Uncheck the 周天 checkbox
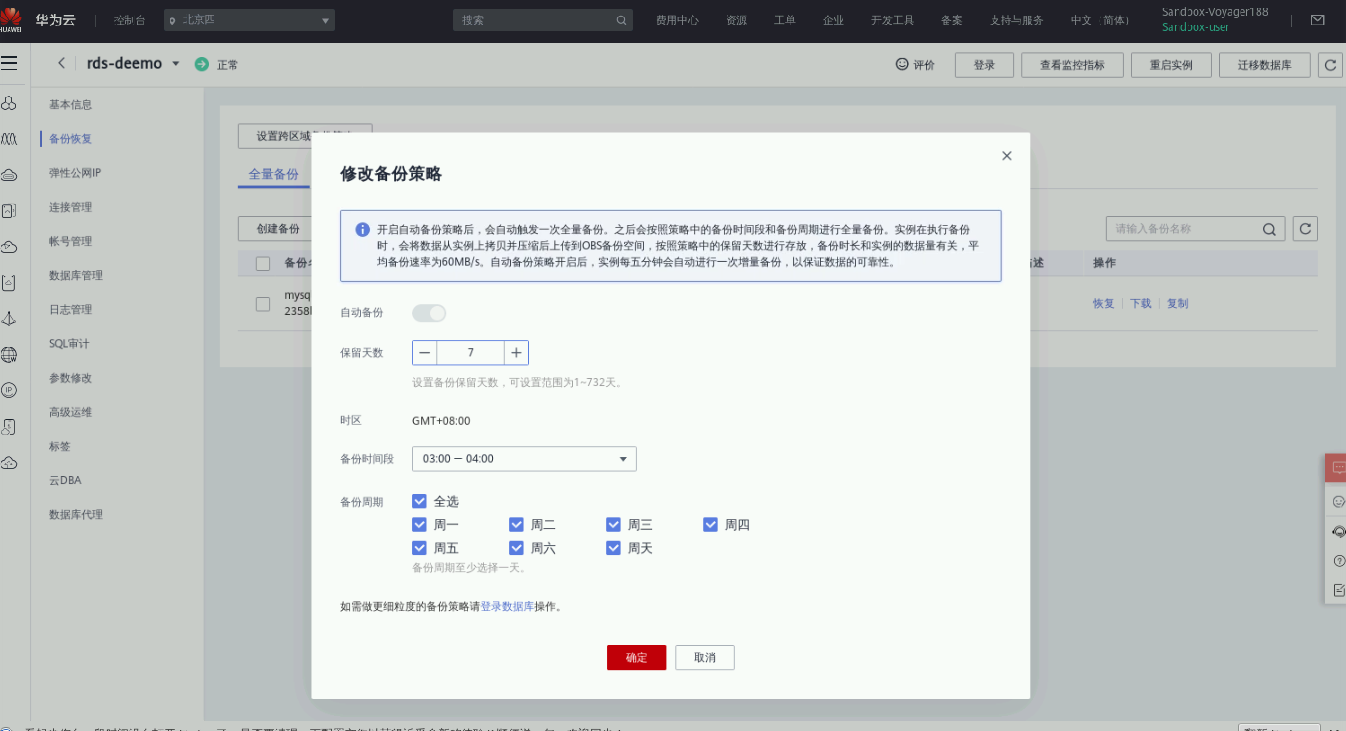Image resolution: width=1346 pixels, height=731 pixels. pyautogui.click(x=614, y=548)
